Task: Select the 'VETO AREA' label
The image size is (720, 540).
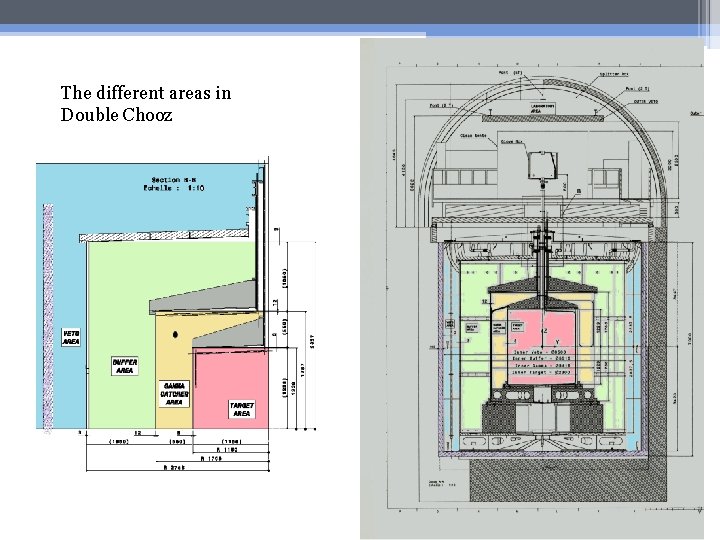Action: point(71,338)
